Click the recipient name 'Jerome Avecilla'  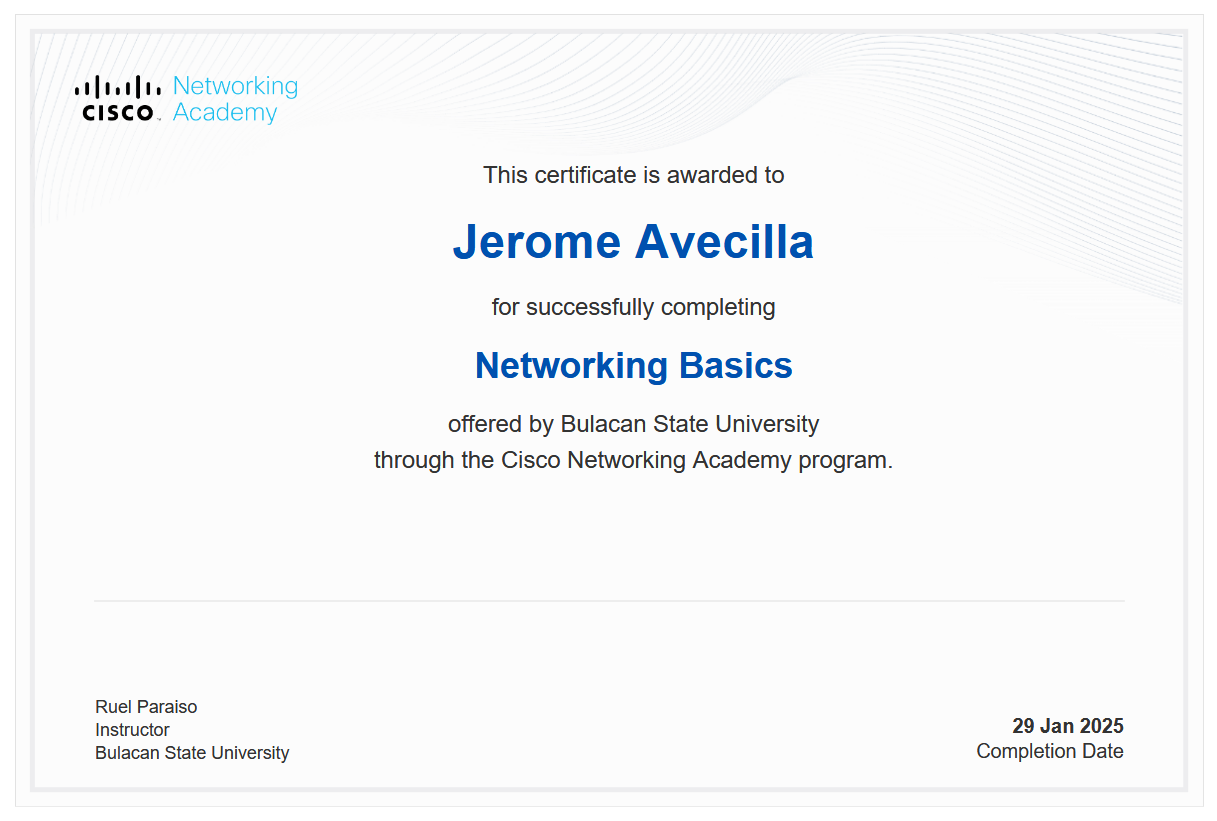(633, 242)
